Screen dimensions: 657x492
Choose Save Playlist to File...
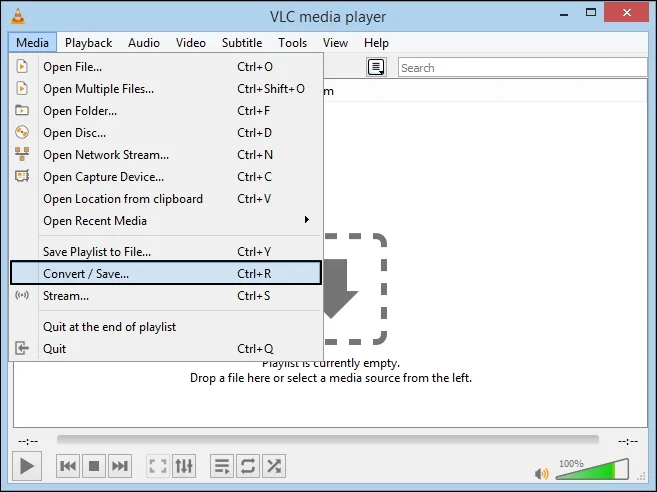pos(166,251)
